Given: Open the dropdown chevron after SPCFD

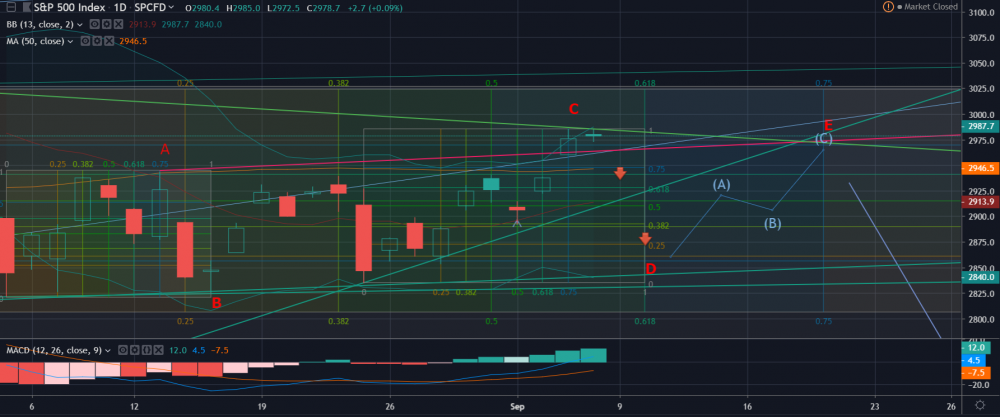Looking at the screenshot, I should pyautogui.click(x=170, y=8).
